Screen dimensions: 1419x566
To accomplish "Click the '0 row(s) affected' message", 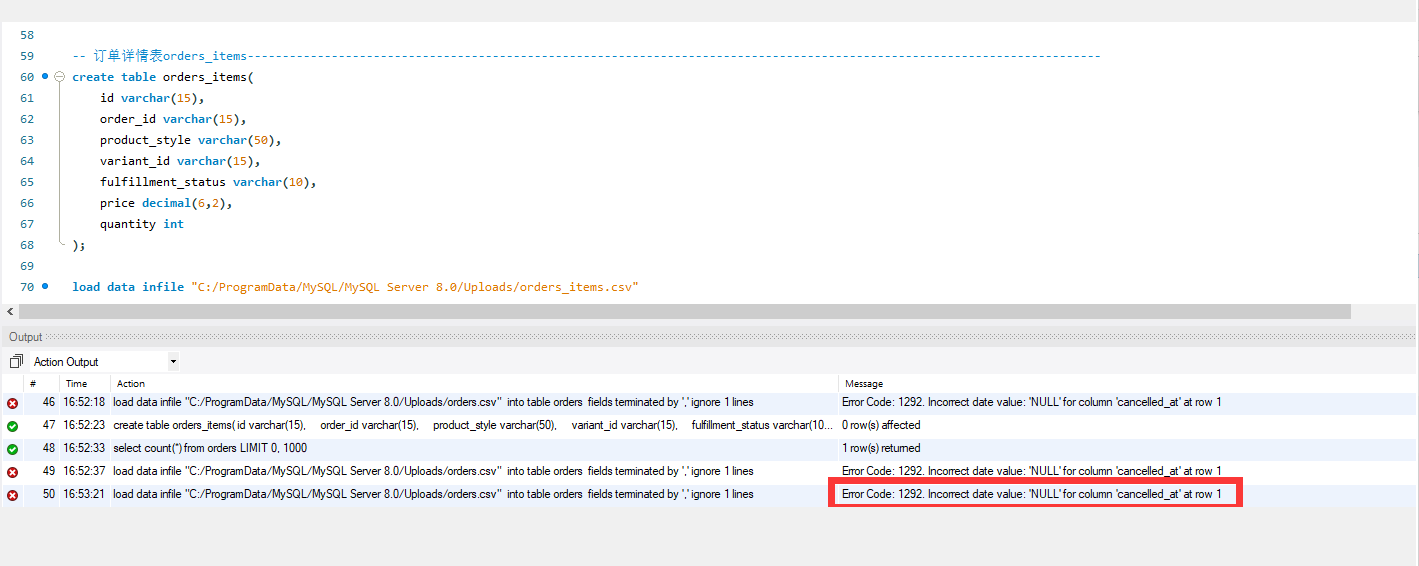I will (881, 425).
